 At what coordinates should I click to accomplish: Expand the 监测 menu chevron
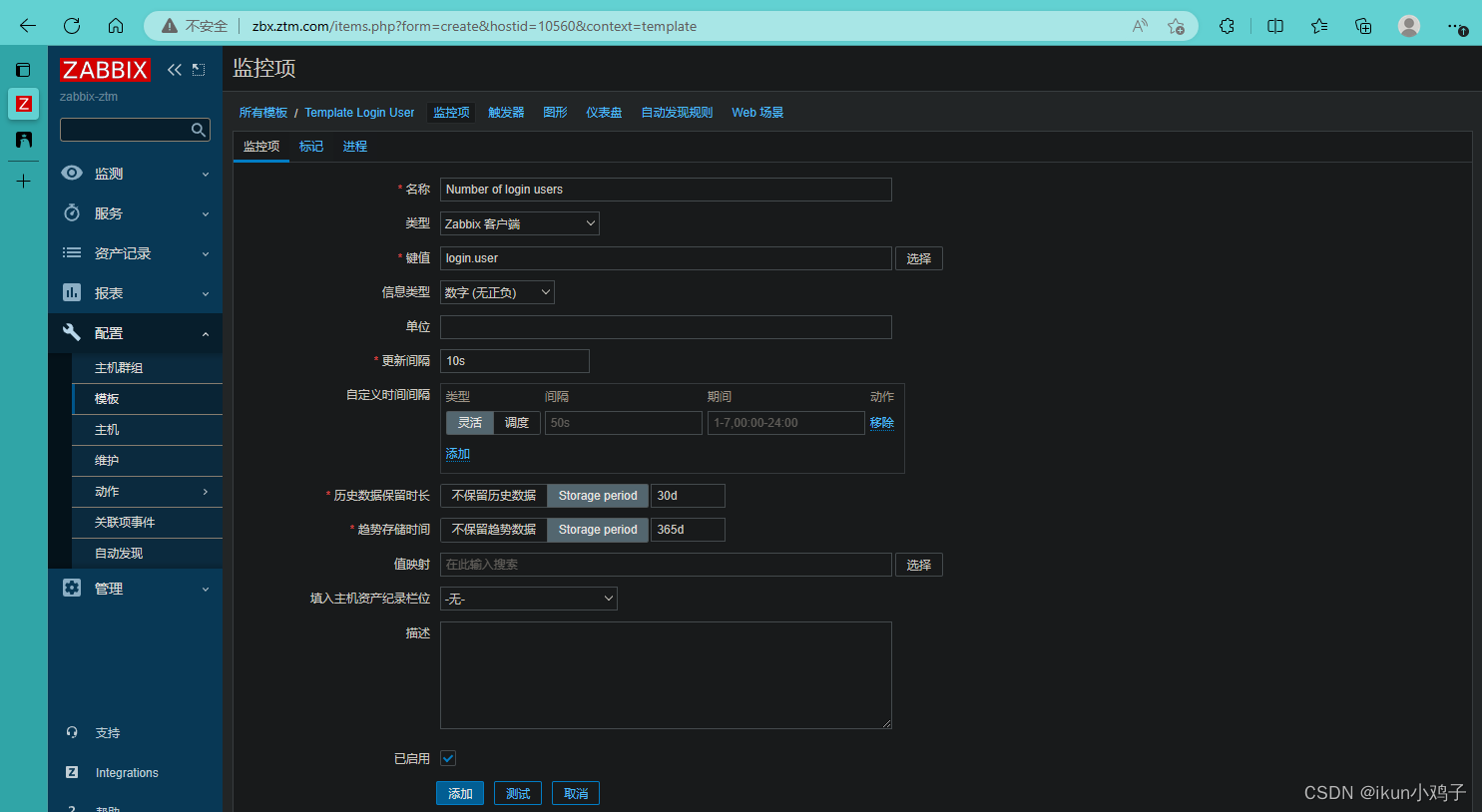click(206, 175)
